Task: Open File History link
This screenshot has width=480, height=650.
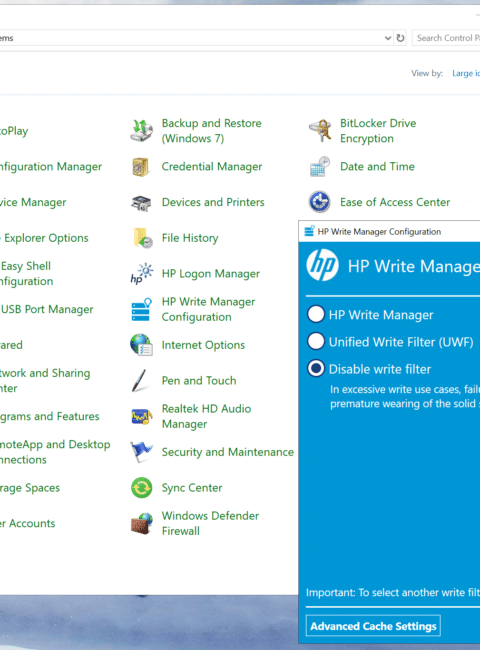Action: tap(190, 238)
